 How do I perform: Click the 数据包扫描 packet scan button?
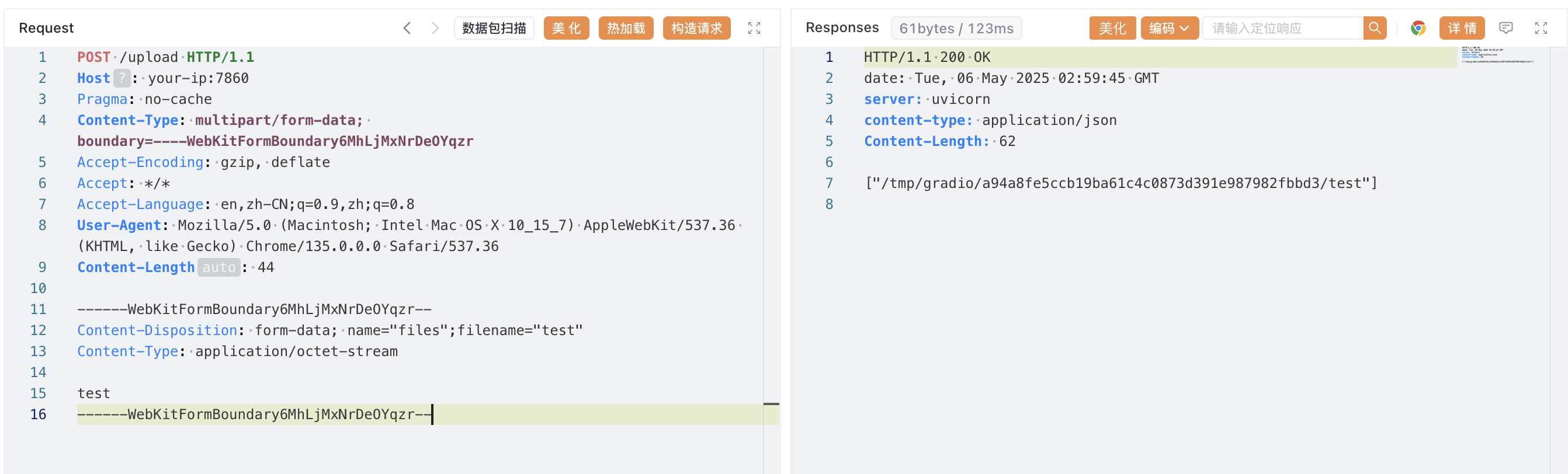494,28
